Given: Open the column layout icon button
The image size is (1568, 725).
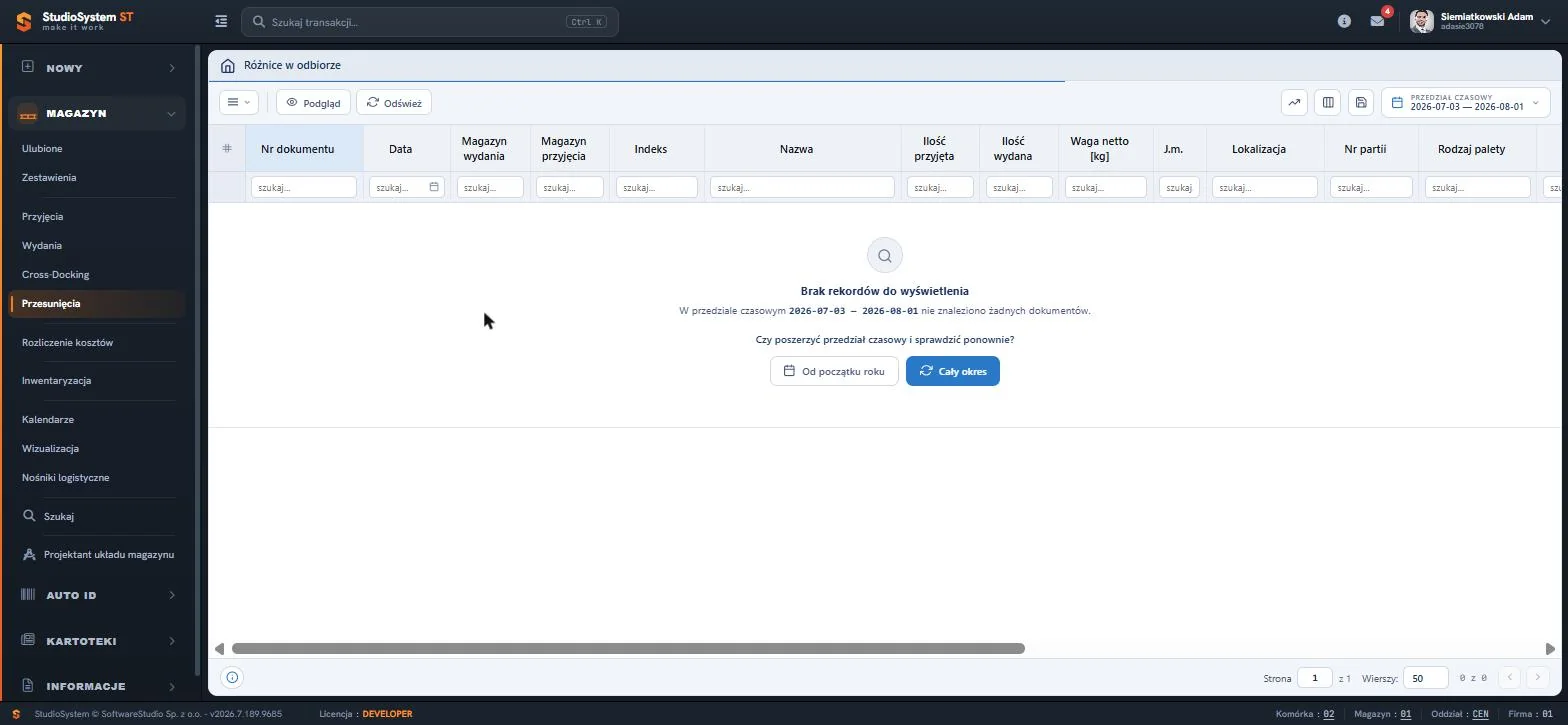Looking at the screenshot, I should (1327, 102).
